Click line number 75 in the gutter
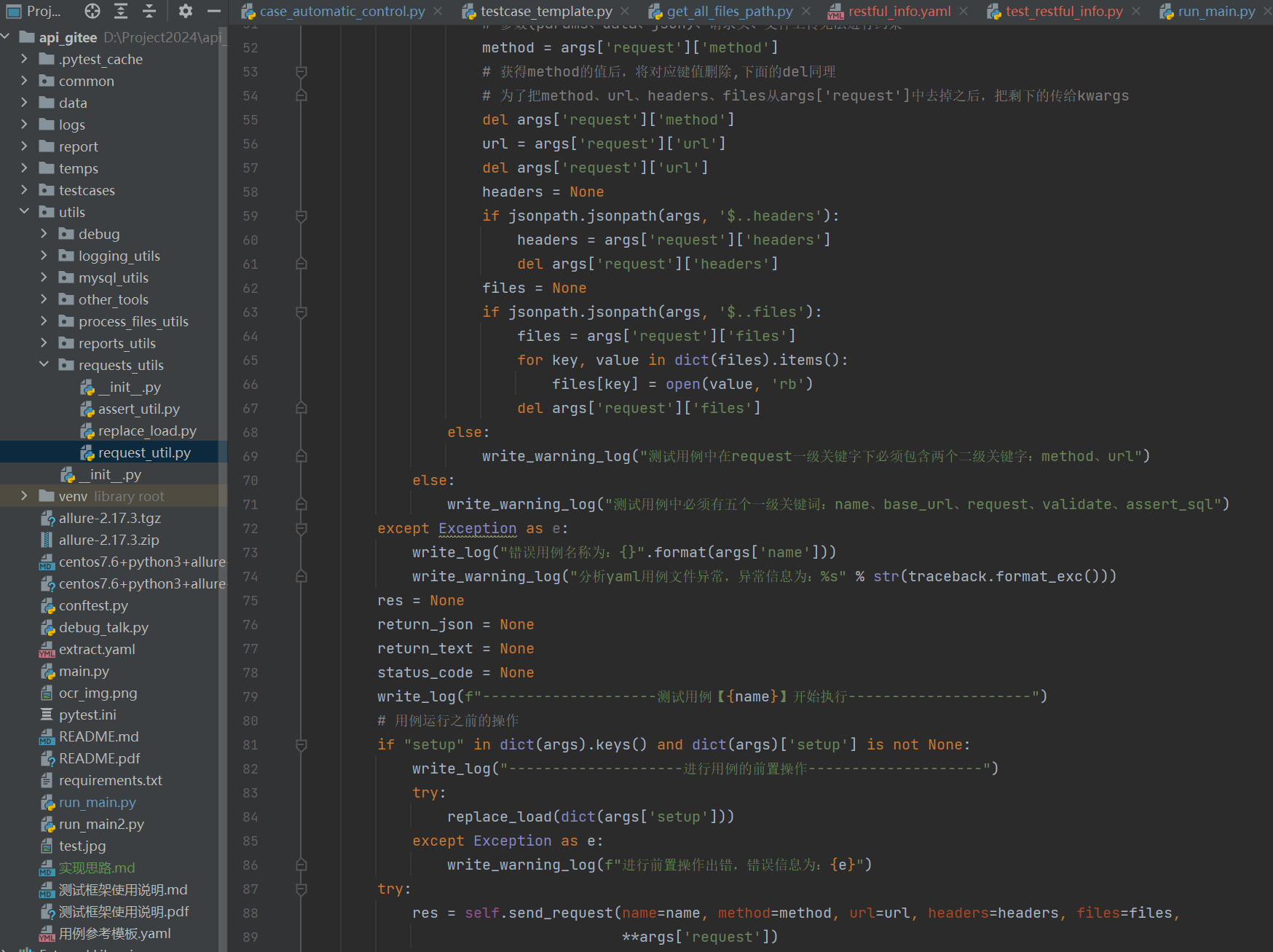The height and width of the screenshot is (952, 1273). (x=251, y=601)
